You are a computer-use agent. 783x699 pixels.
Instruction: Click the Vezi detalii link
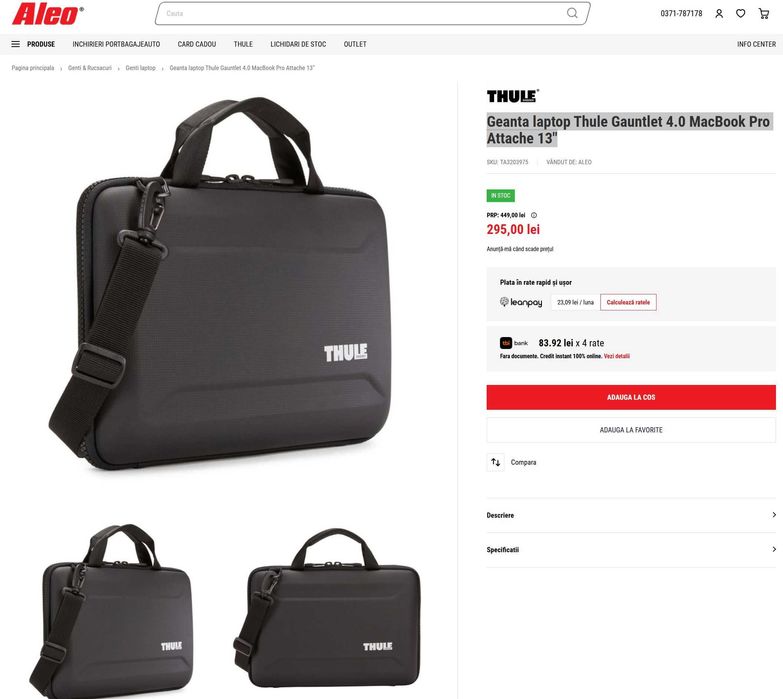tap(617, 356)
